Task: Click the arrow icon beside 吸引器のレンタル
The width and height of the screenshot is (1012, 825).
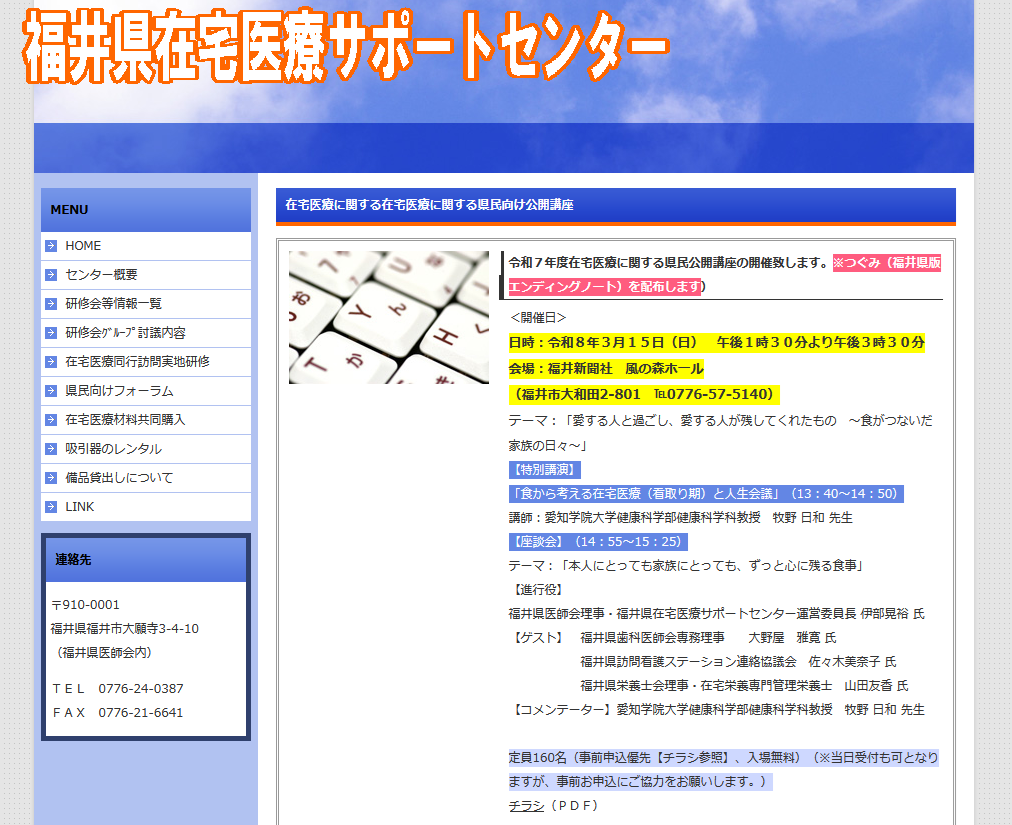Action: [51, 449]
